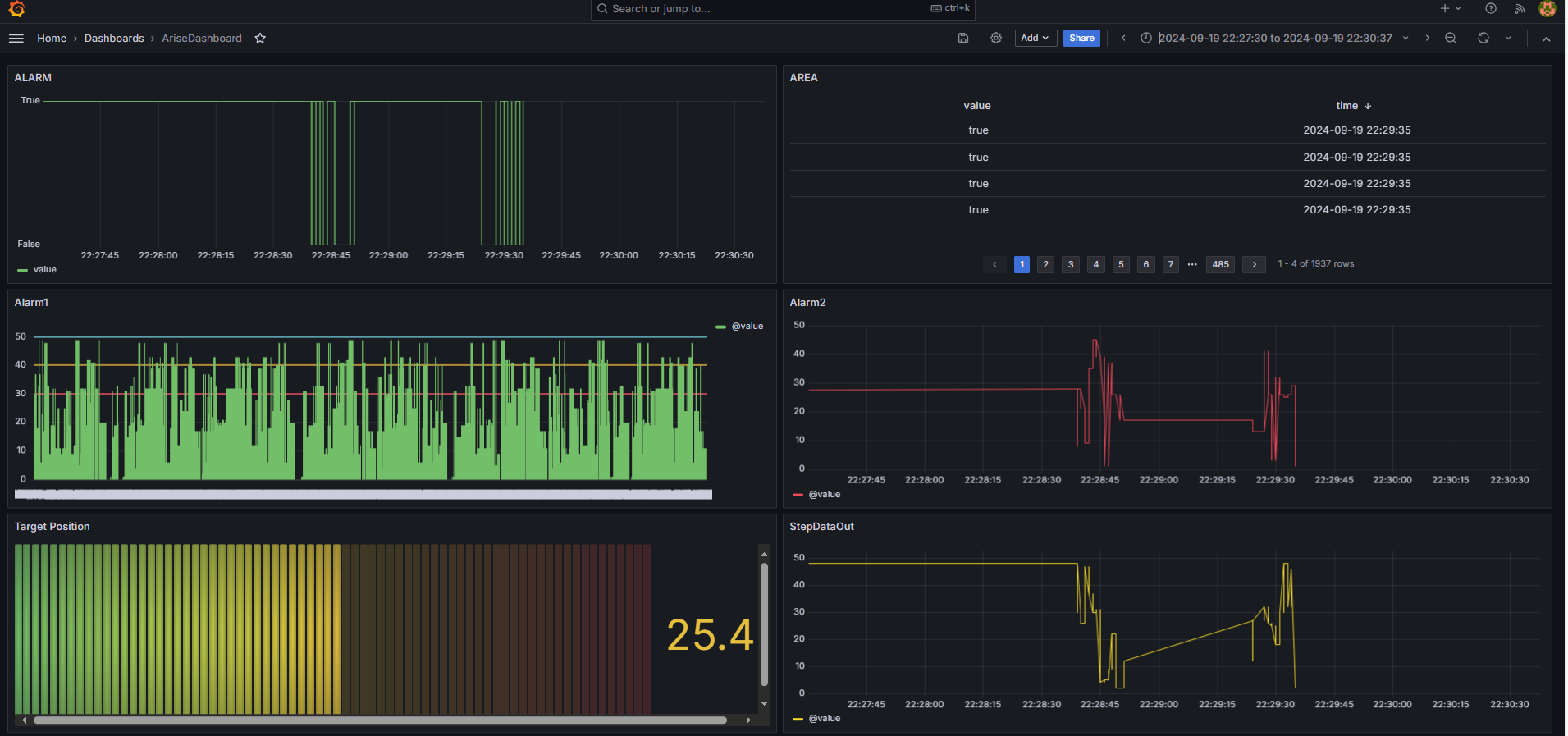
Task: Click the help question mark icon
Action: [x=1491, y=9]
